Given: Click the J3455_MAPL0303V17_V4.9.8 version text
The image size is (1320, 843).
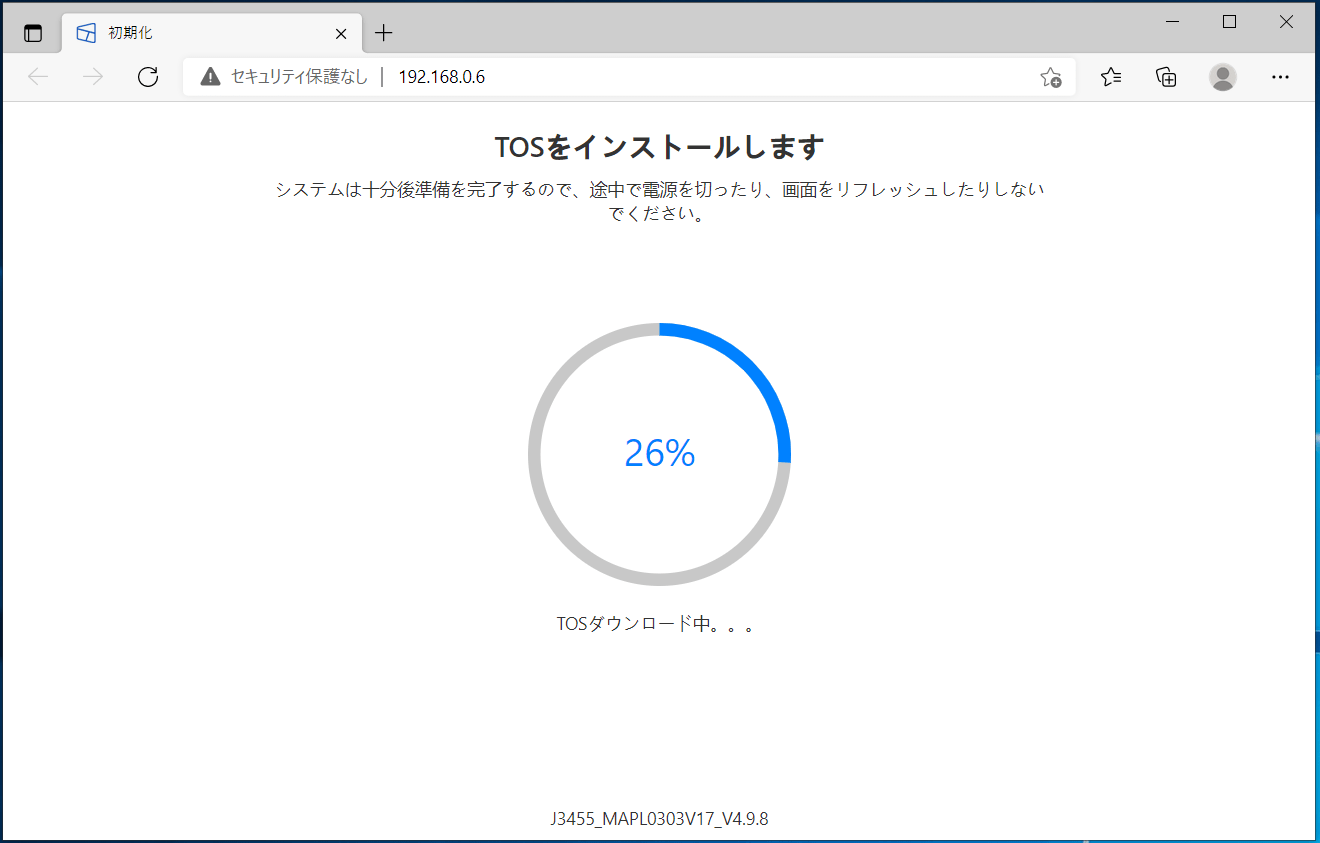Looking at the screenshot, I should (659, 819).
